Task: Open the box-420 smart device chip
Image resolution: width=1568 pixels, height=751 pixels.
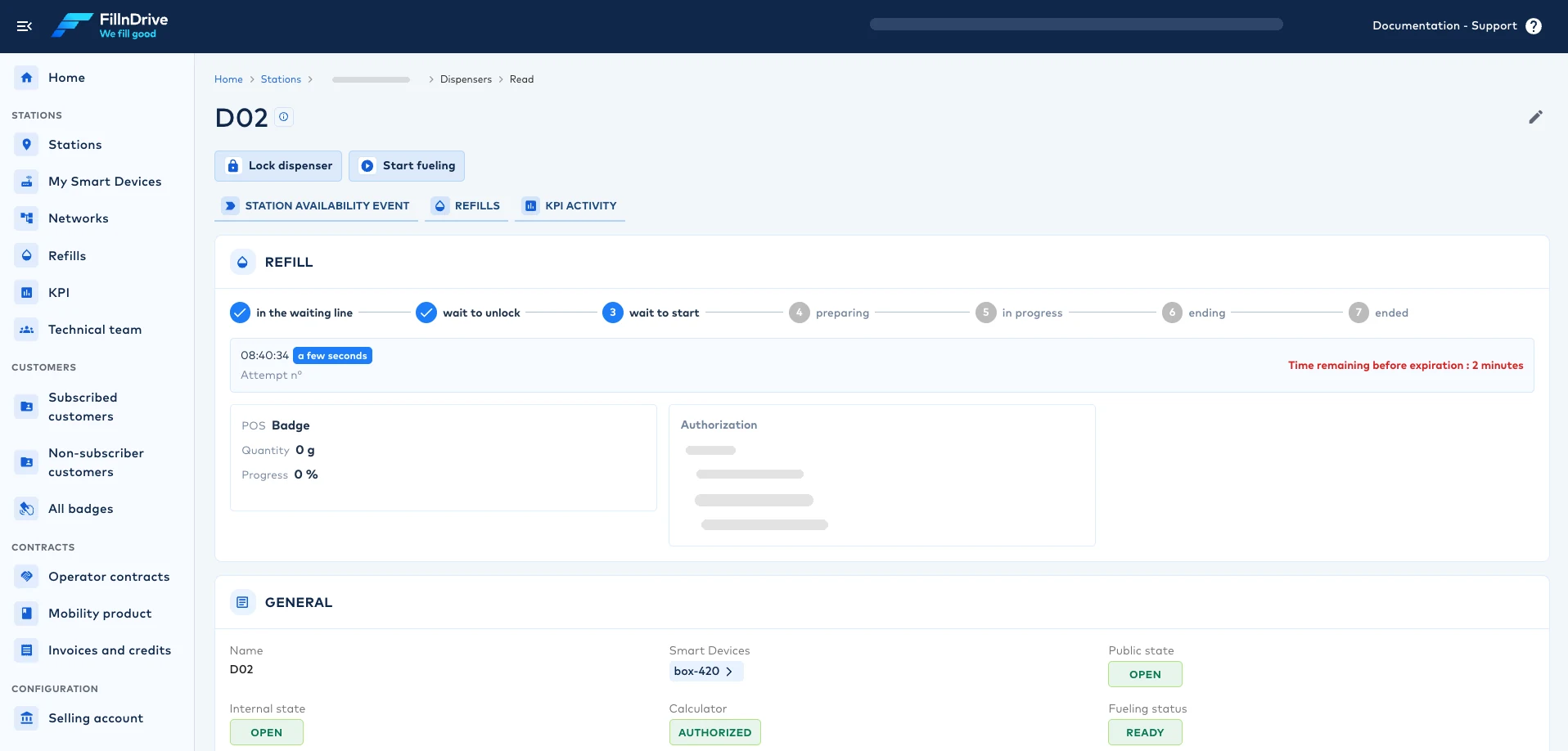Action: click(706, 672)
